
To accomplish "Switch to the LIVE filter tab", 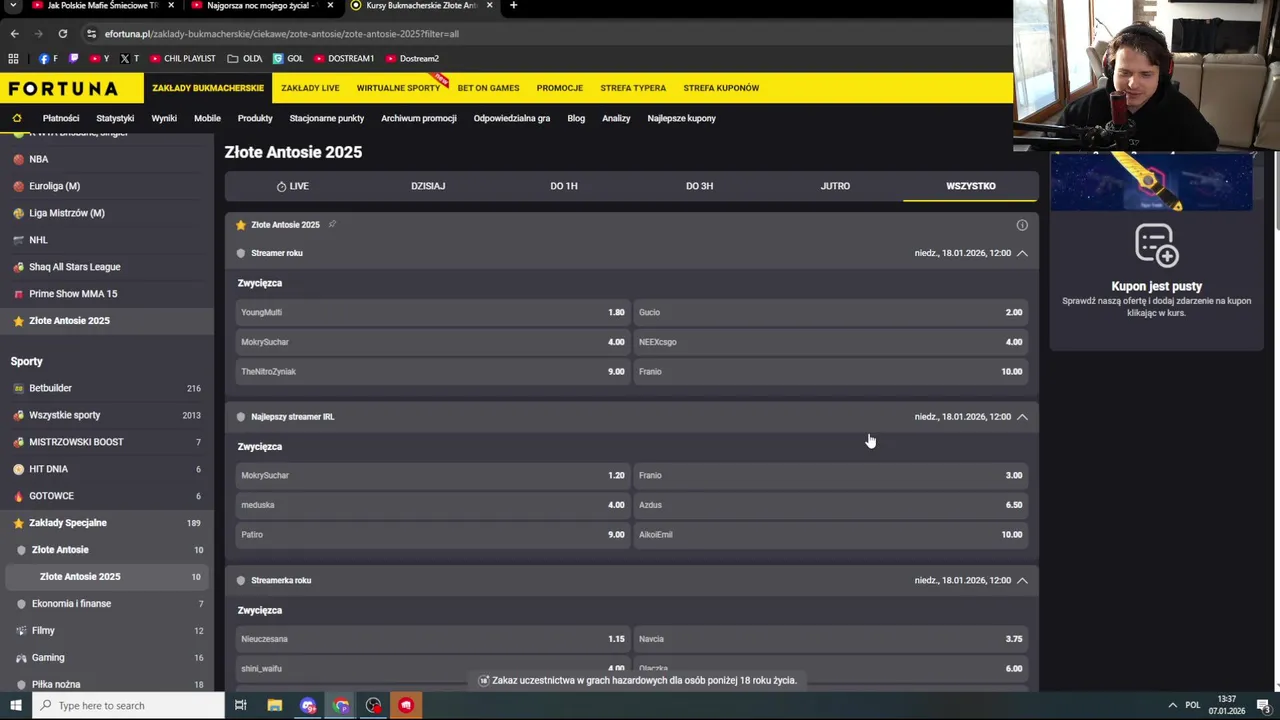I will 292,186.
